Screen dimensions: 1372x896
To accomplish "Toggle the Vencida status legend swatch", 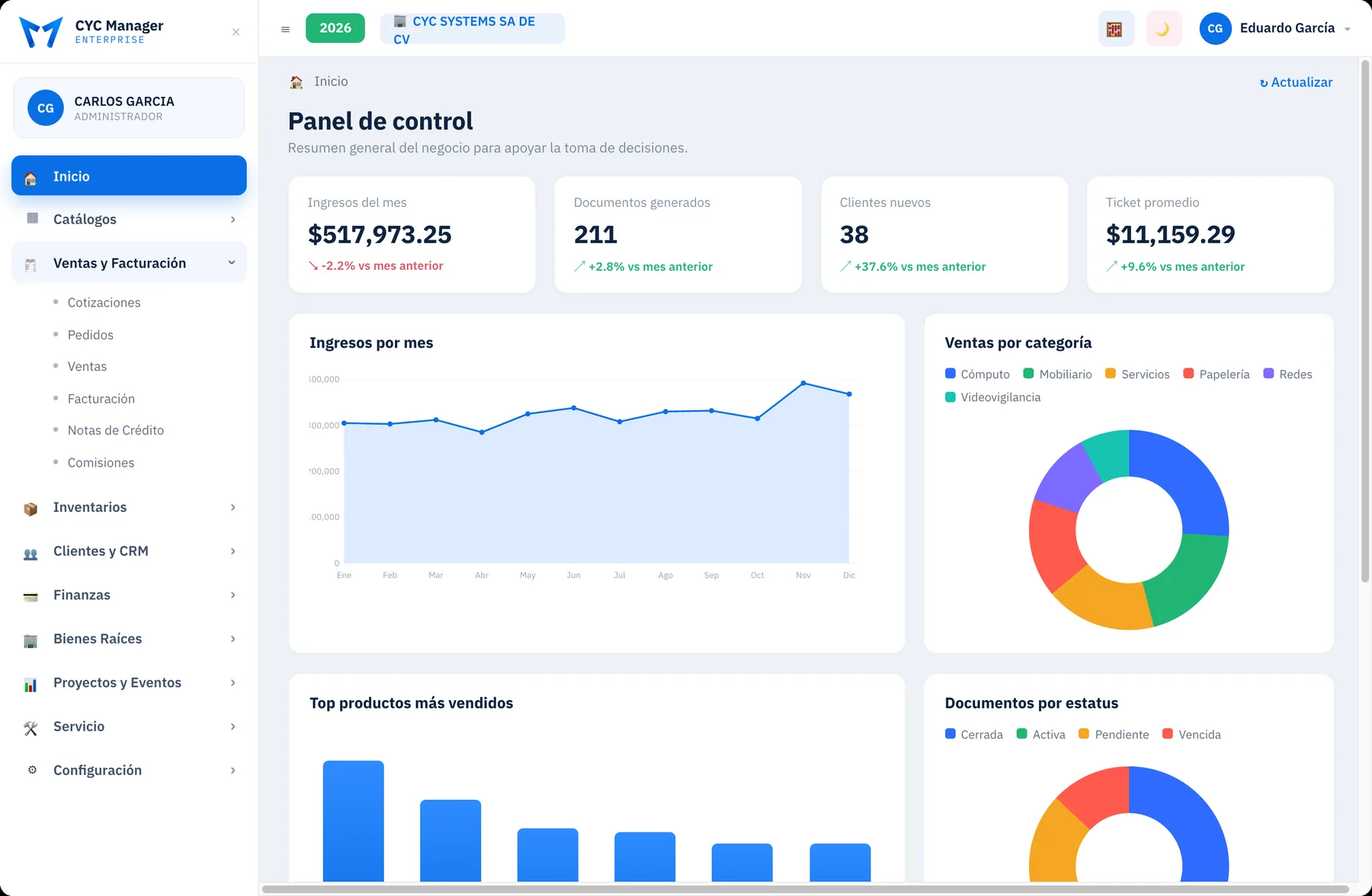I will (1168, 734).
